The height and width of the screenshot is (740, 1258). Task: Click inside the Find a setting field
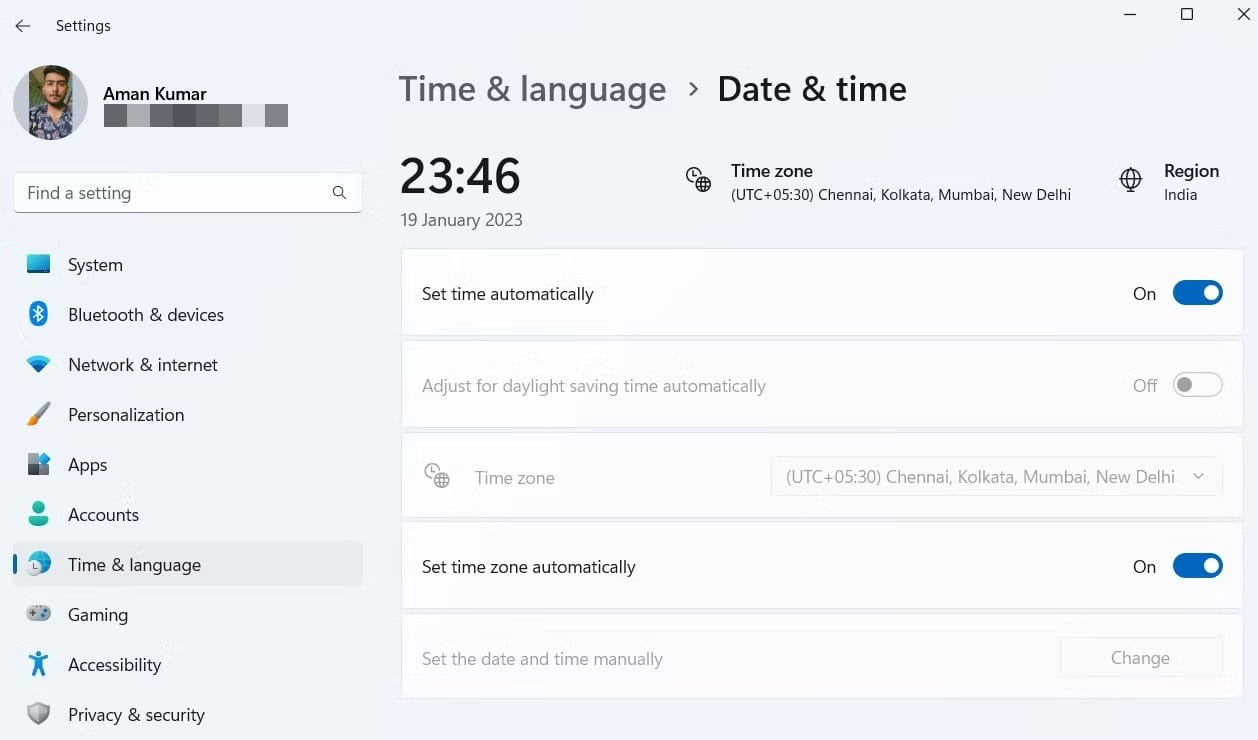coord(150,192)
